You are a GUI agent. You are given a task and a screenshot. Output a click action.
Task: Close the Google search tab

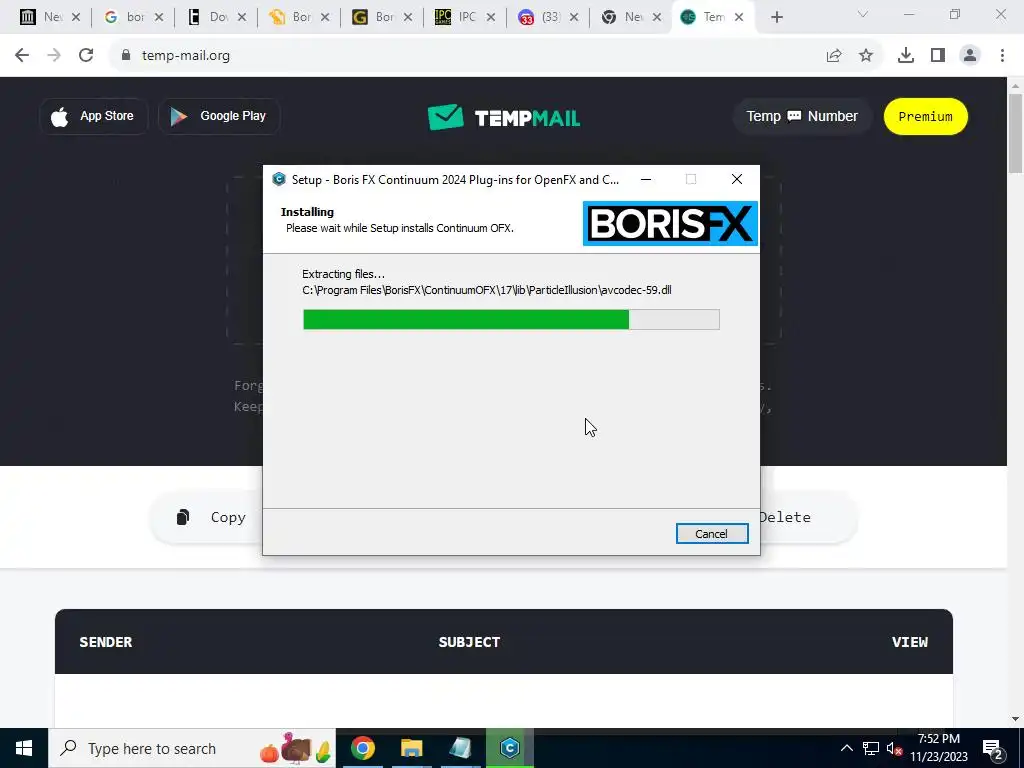[x=159, y=18]
